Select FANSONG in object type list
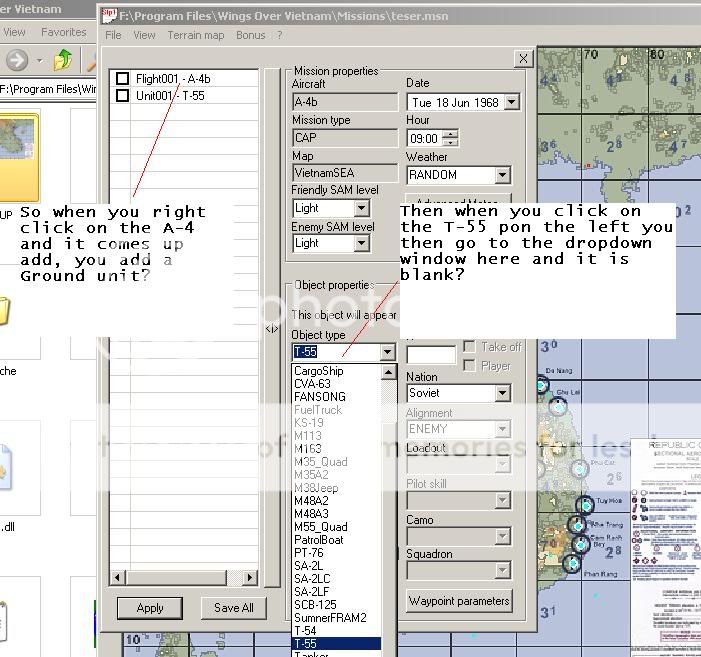701x657 pixels. [x=337, y=397]
